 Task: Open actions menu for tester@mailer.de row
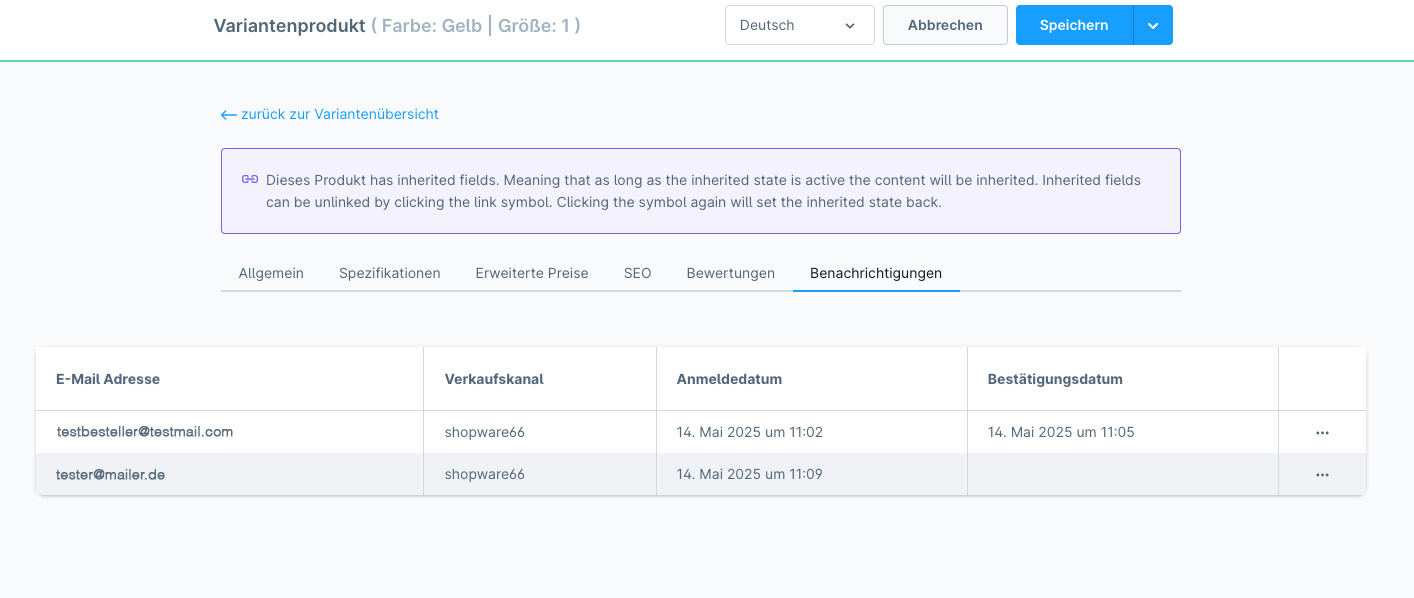pos(1322,475)
